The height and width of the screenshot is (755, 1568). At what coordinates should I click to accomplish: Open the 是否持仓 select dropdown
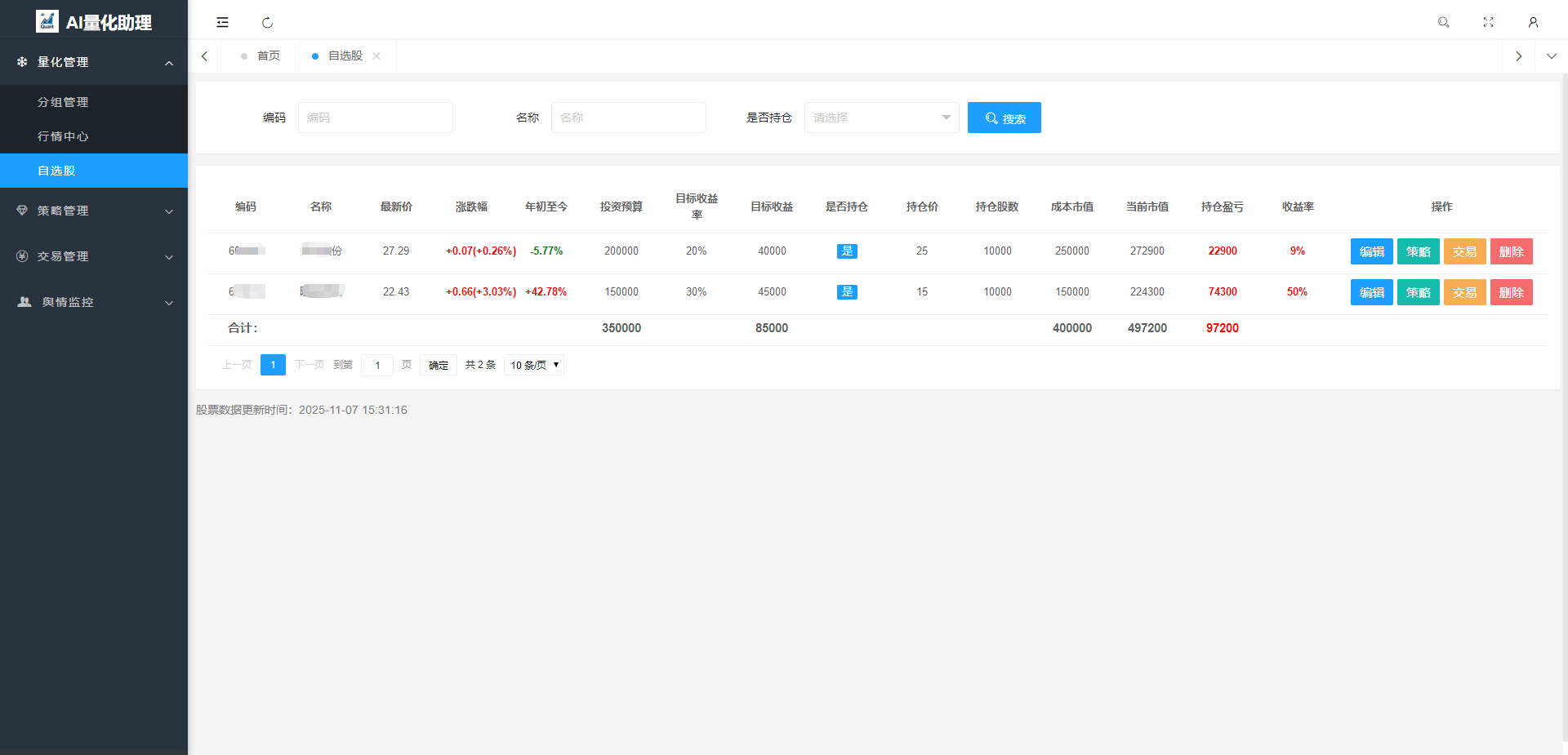pyautogui.click(x=881, y=118)
